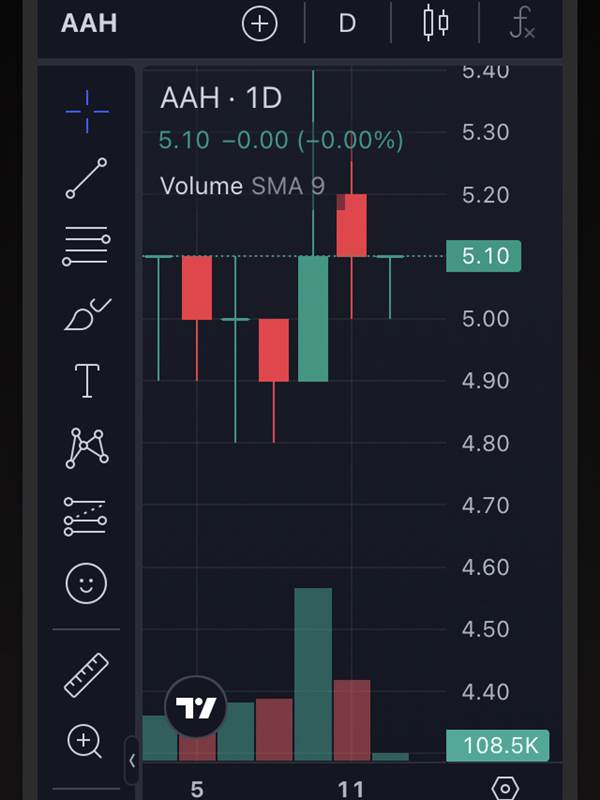Click the TradingView logo button
Viewport: 600px width, 800px height.
[x=196, y=707]
